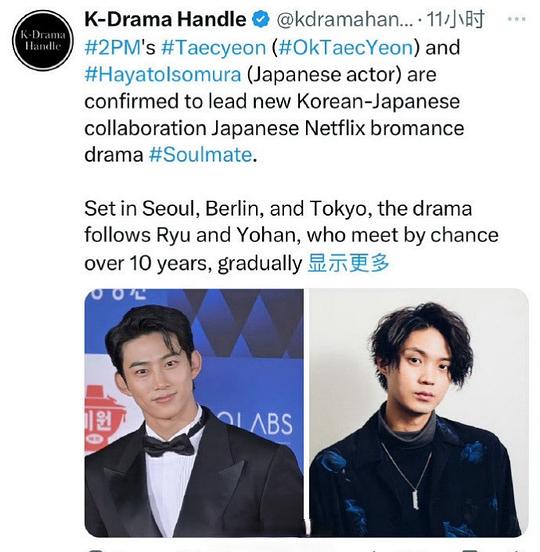The height and width of the screenshot is (552, 540).
Task: Click the paragraph starting 'Set in Seoul'
Action: coord(291,236)
